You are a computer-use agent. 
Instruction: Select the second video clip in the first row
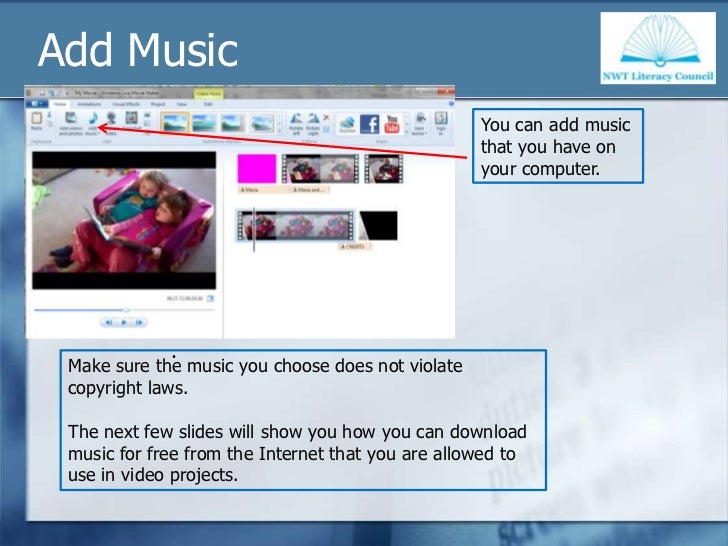[x=320, y=169]
